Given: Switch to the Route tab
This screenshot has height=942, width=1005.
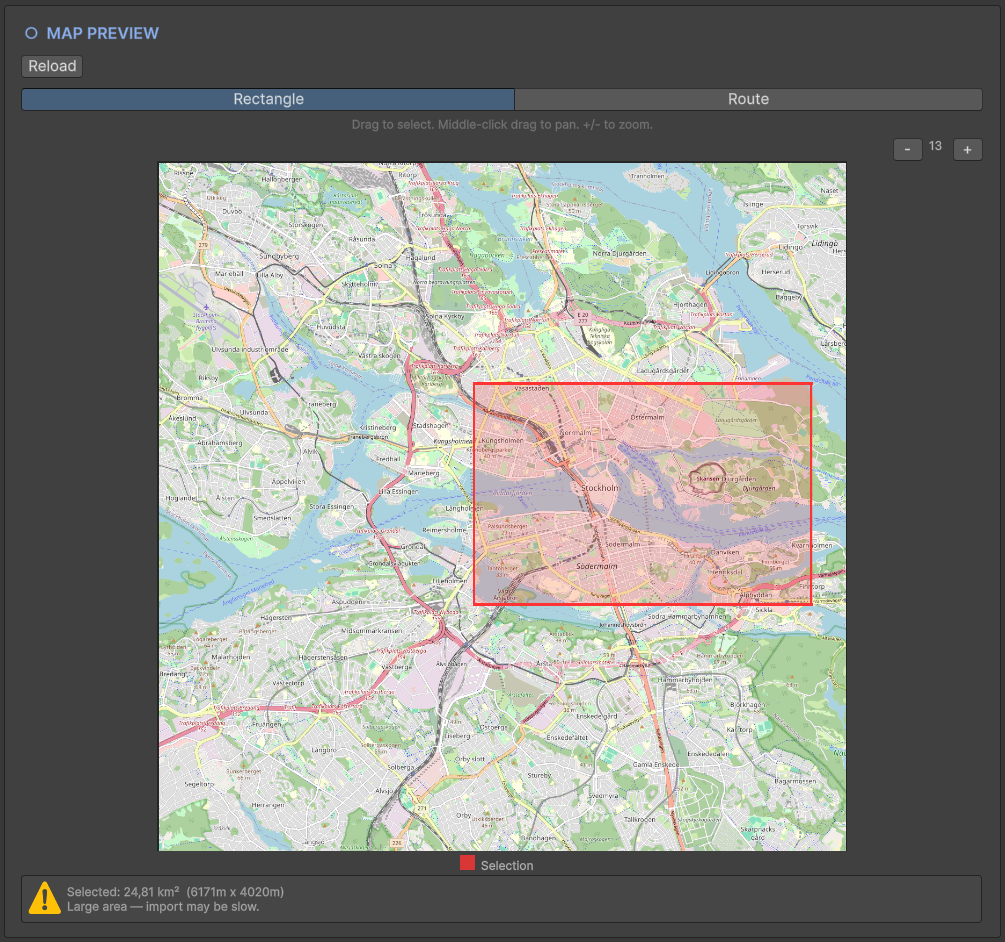Looking at the screenshot, I should click(x=748, y=99).
